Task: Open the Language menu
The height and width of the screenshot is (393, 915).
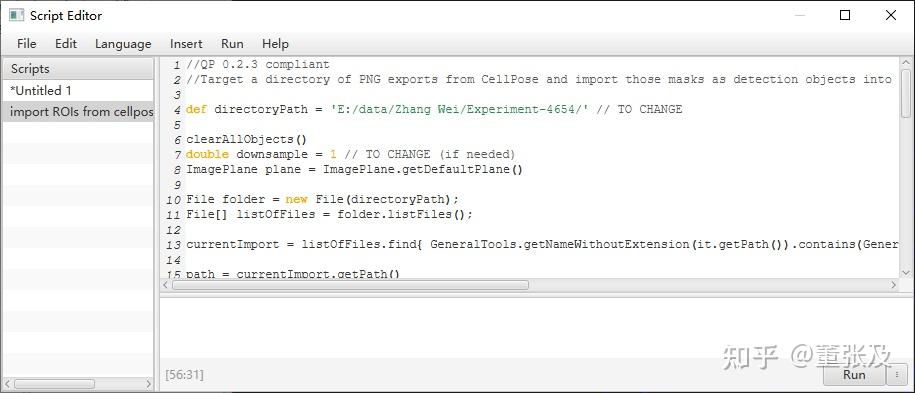Action: (x=123, y=44)
